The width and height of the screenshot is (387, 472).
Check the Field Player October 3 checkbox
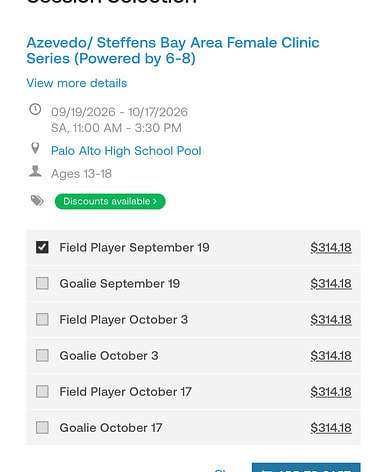point(42,319)
